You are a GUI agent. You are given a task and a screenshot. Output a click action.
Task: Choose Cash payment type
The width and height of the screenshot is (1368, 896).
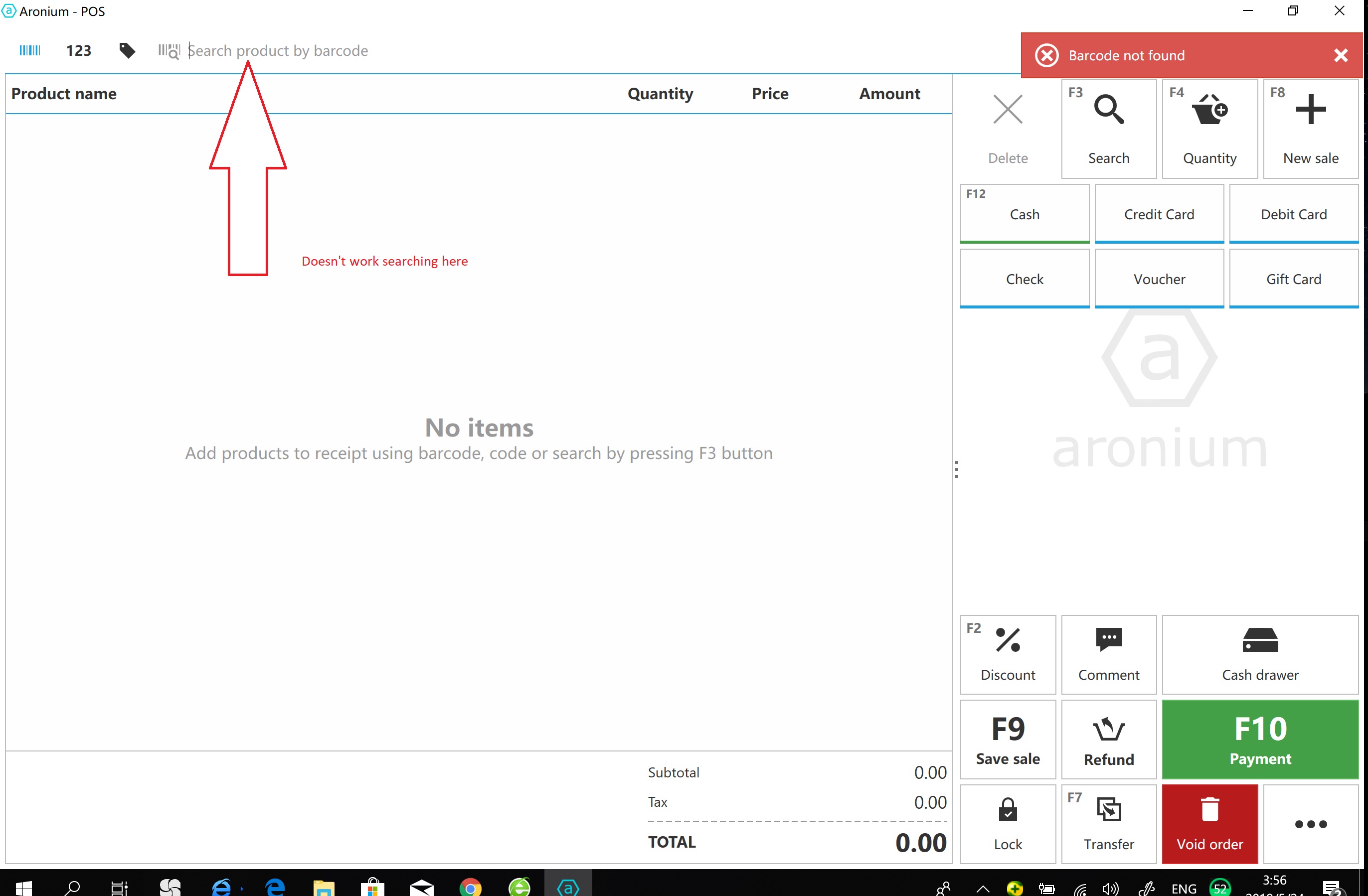[1025, 214]
